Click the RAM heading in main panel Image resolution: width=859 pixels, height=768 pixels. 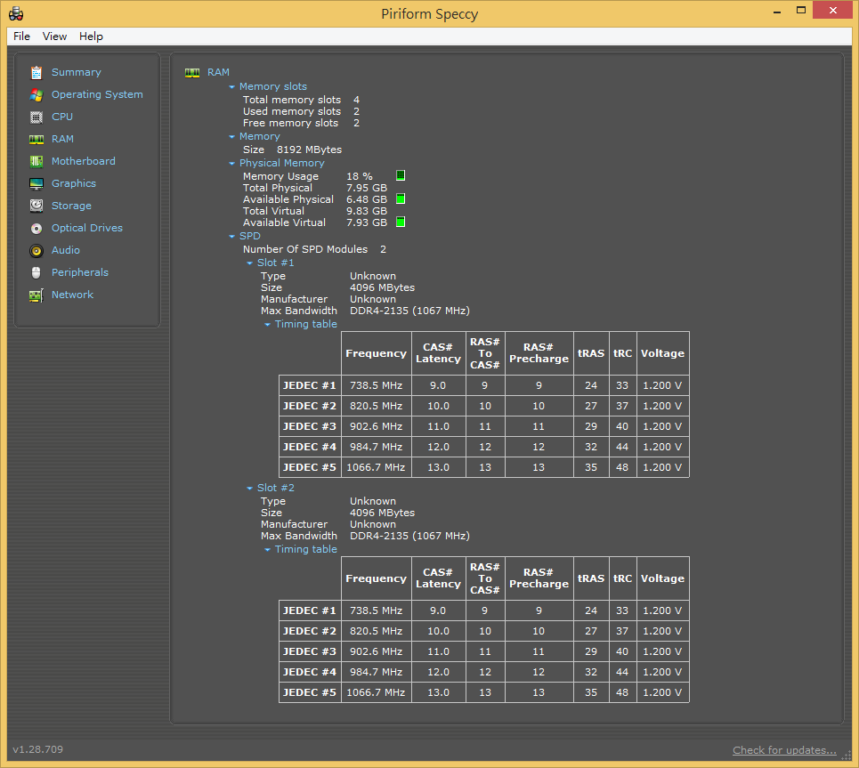[218, 72]
